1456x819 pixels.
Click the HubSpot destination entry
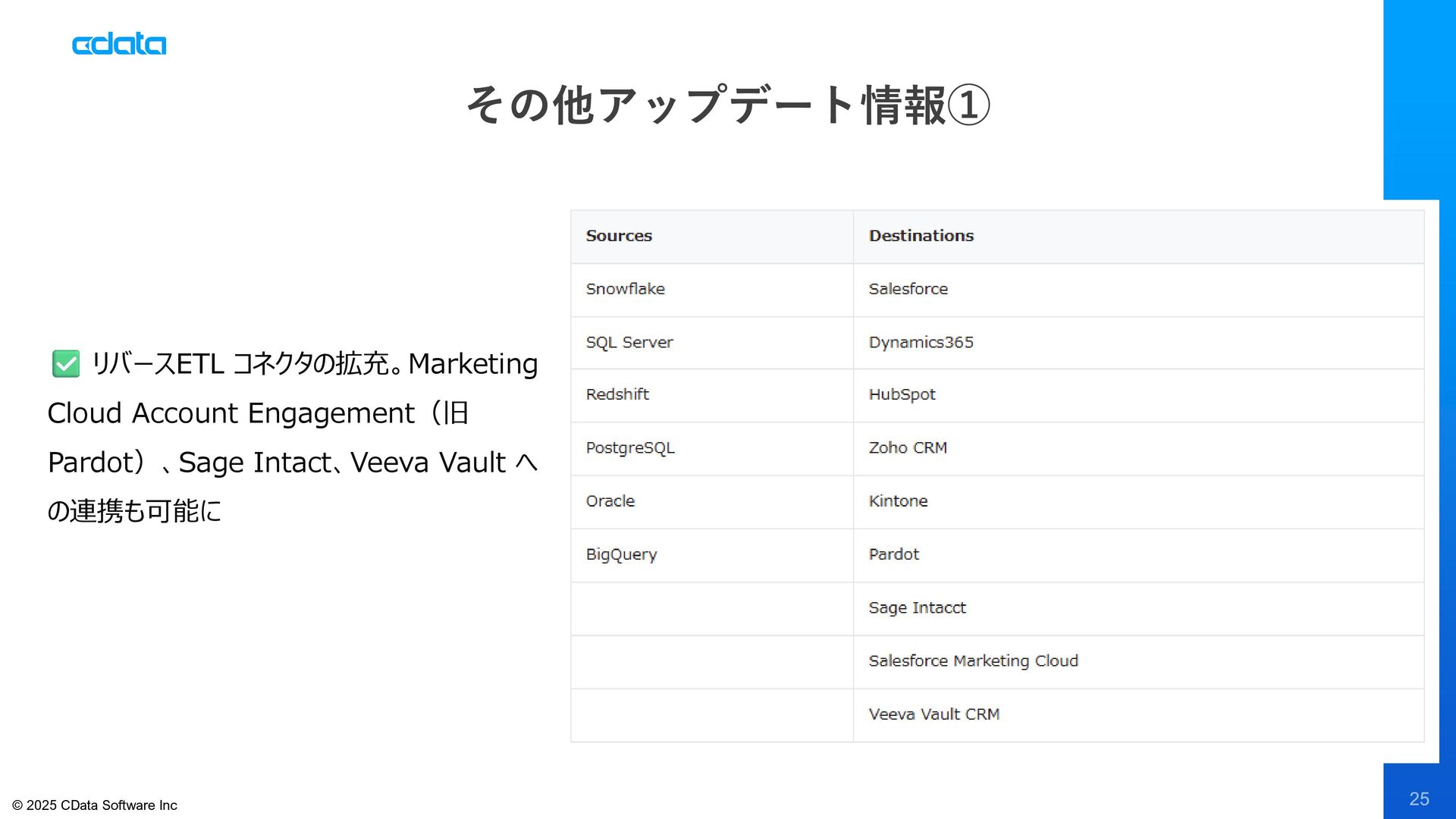(x=902, y=394)
